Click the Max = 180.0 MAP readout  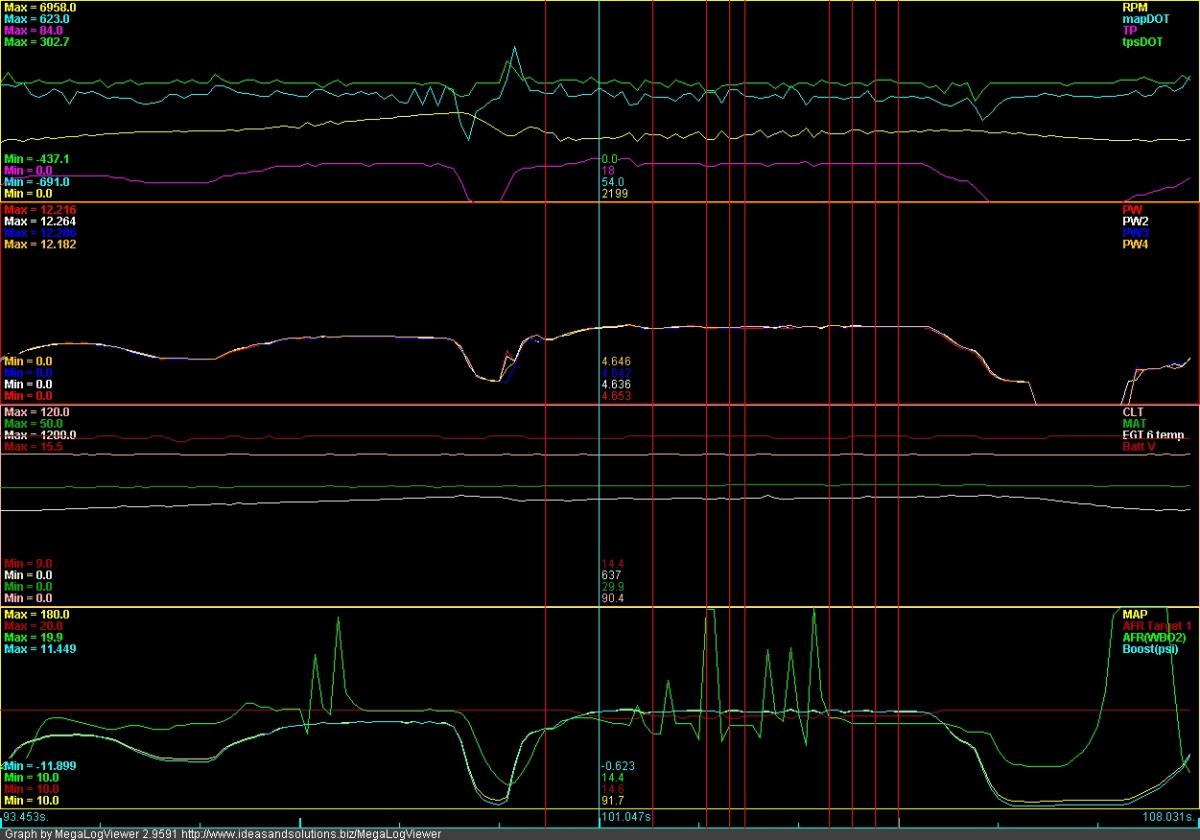36,614
